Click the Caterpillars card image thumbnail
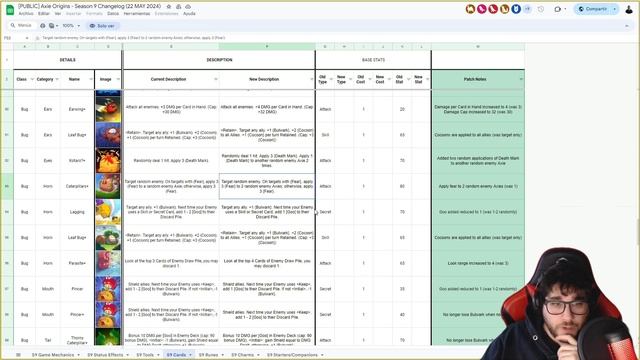 tap(108, 186)
